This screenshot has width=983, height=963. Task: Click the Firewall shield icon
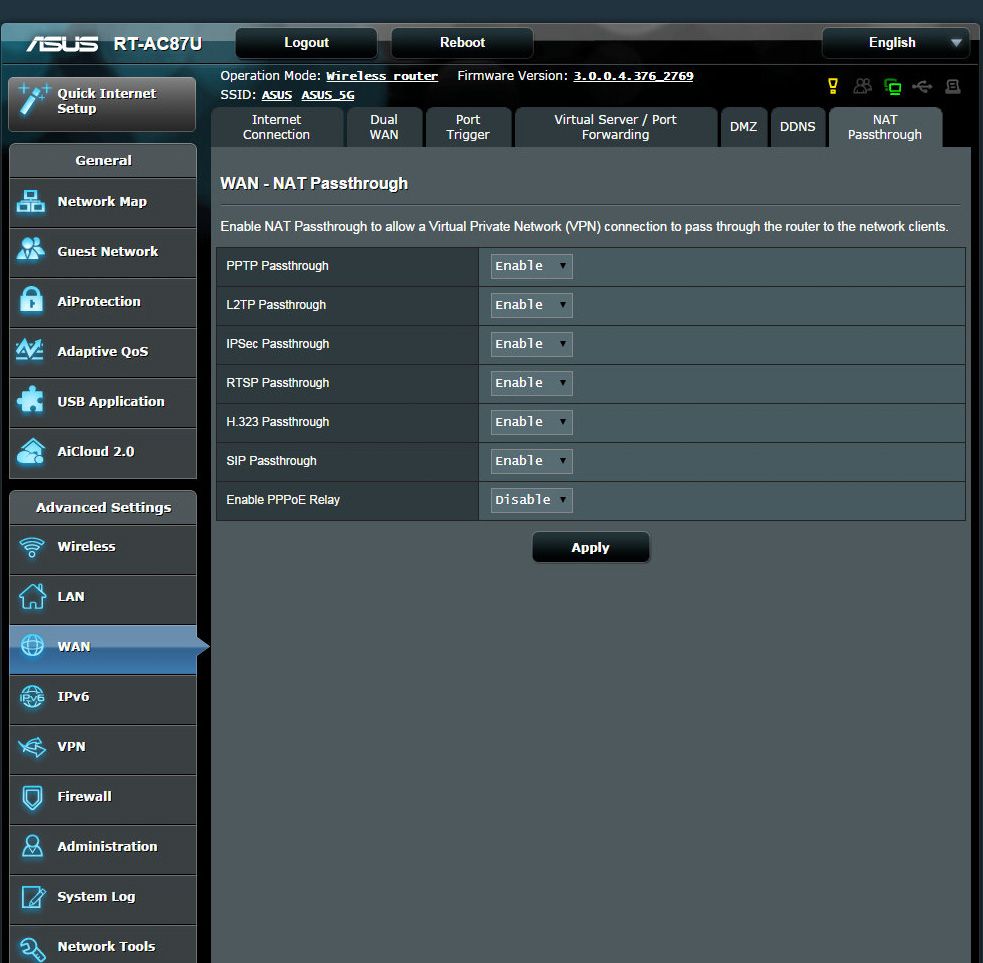(x=32, y=797)
